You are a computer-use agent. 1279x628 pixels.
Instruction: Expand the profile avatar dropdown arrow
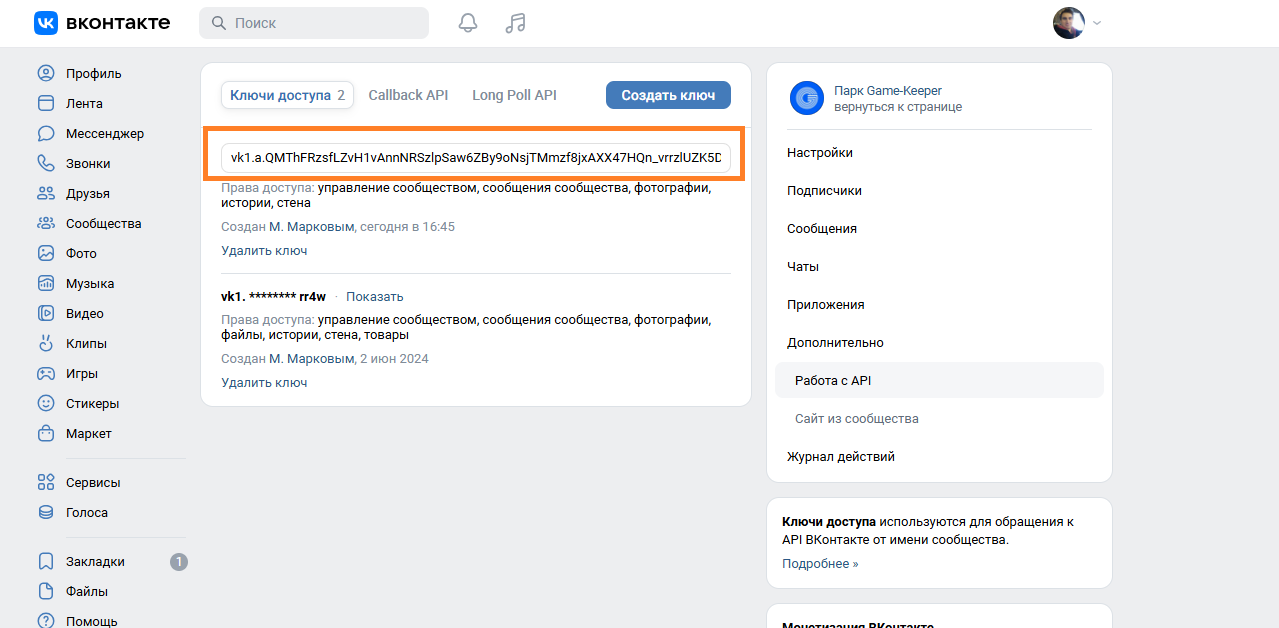pos(1097,23)
